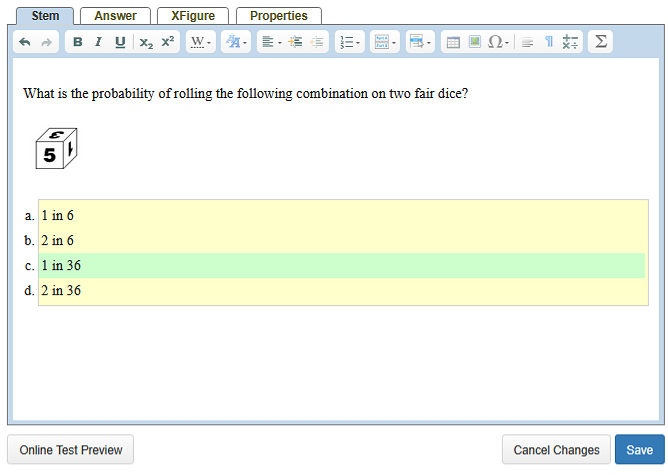The width and height of the screenshot is (668, 475).
Task: Save the question
Action: tap(639, 450)
